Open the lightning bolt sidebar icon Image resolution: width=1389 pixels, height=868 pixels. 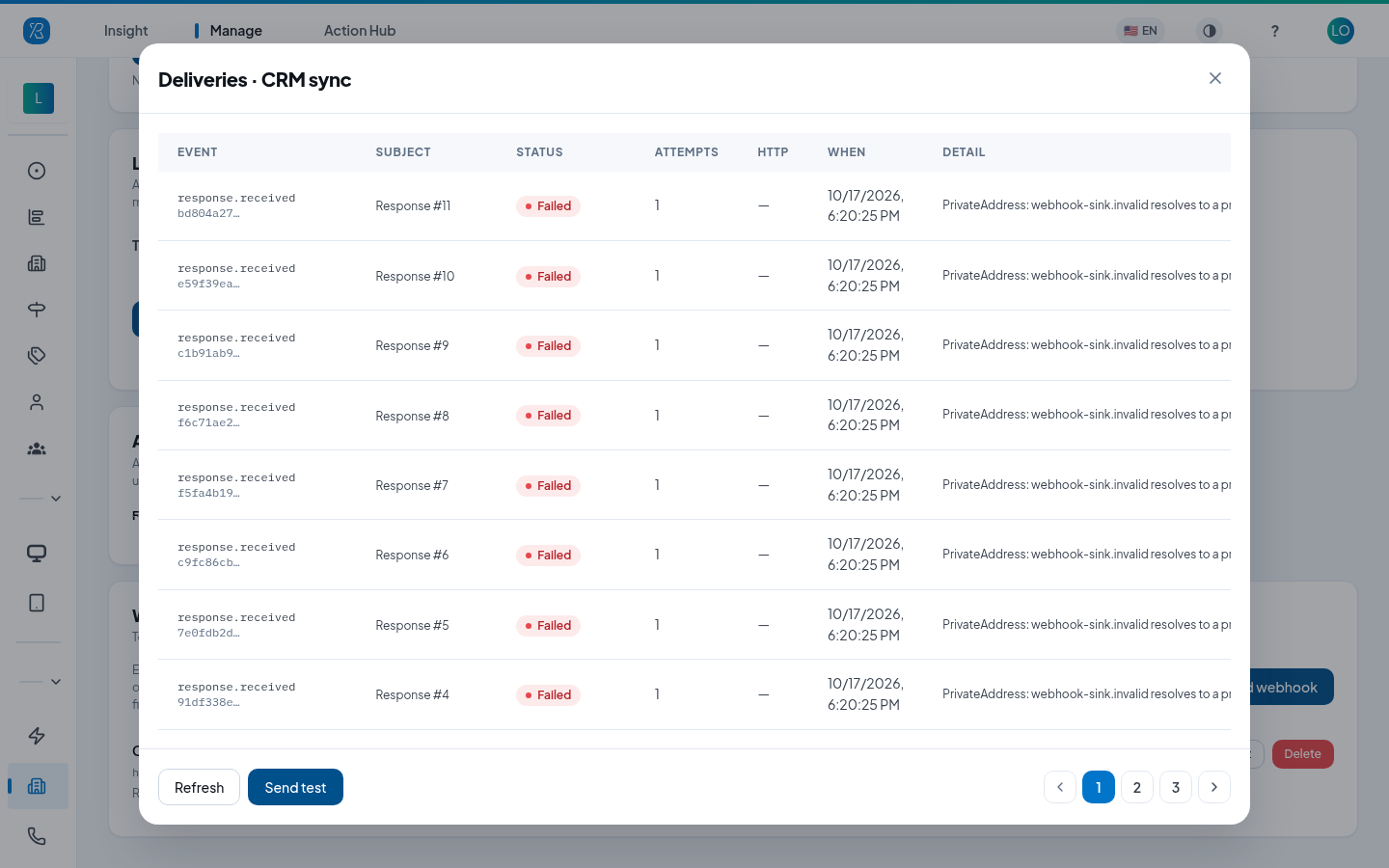[37, 736]
